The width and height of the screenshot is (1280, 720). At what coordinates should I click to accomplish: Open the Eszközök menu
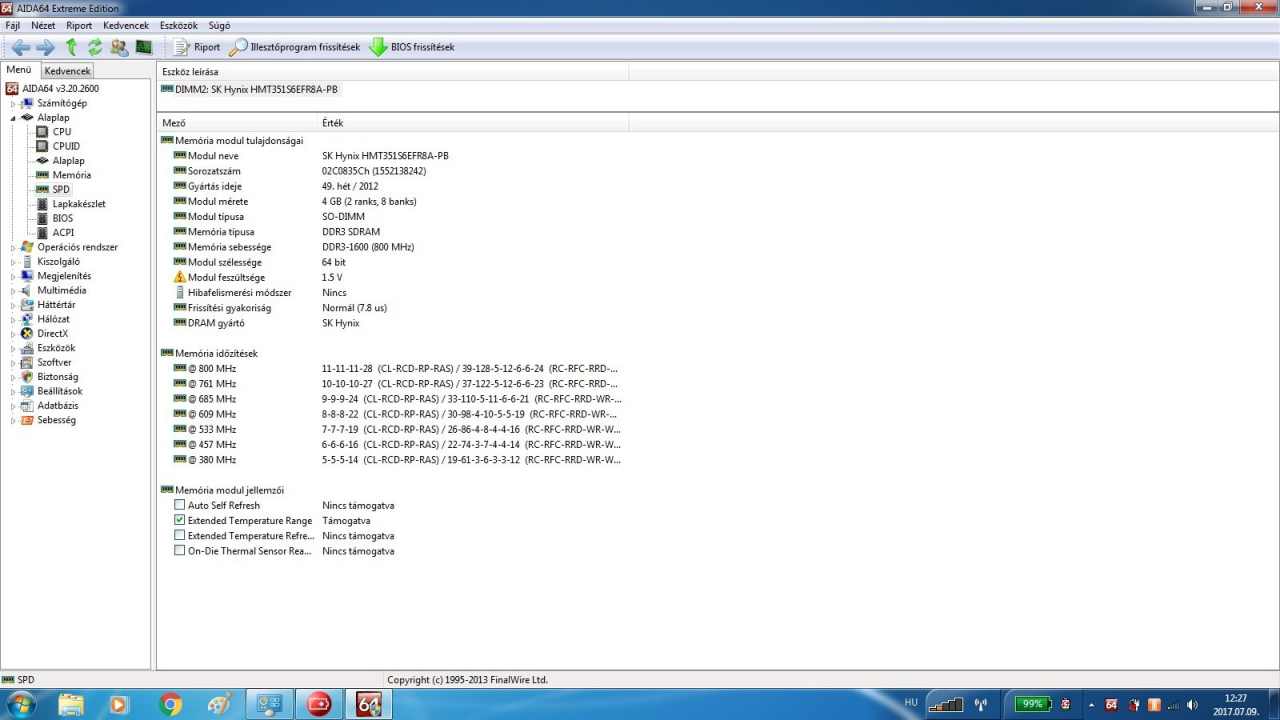click(179, 25)
